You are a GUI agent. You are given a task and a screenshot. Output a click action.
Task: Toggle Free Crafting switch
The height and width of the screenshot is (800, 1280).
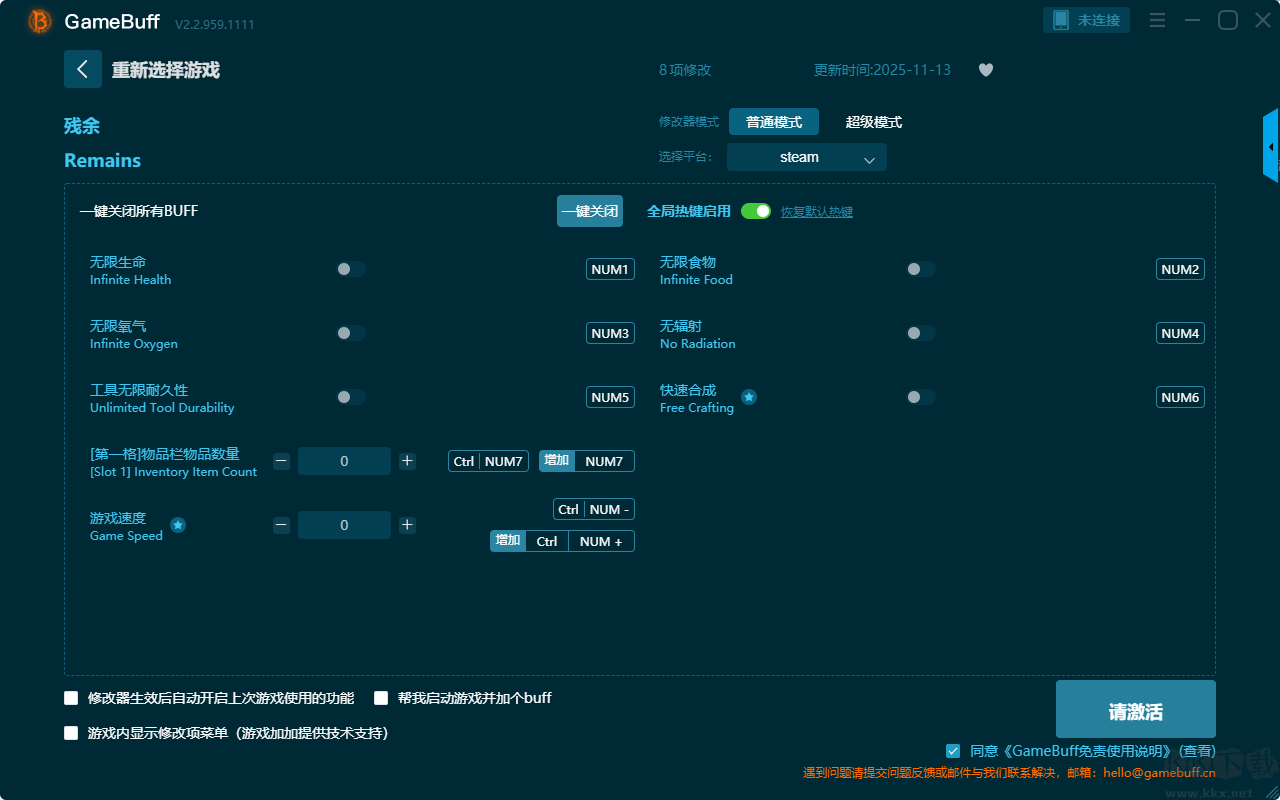coord(921,397)
